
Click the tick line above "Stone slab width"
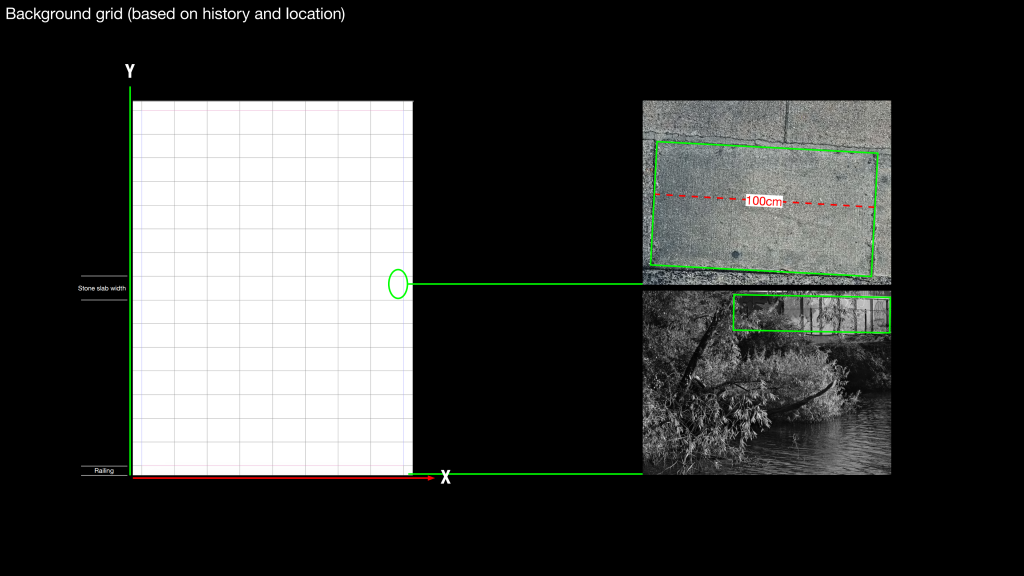tap(104, 276)
